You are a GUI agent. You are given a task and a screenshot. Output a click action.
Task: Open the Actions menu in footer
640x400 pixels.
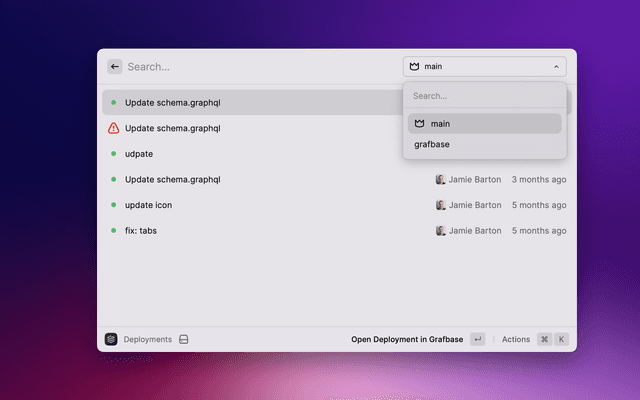click(x=516, y=339)
